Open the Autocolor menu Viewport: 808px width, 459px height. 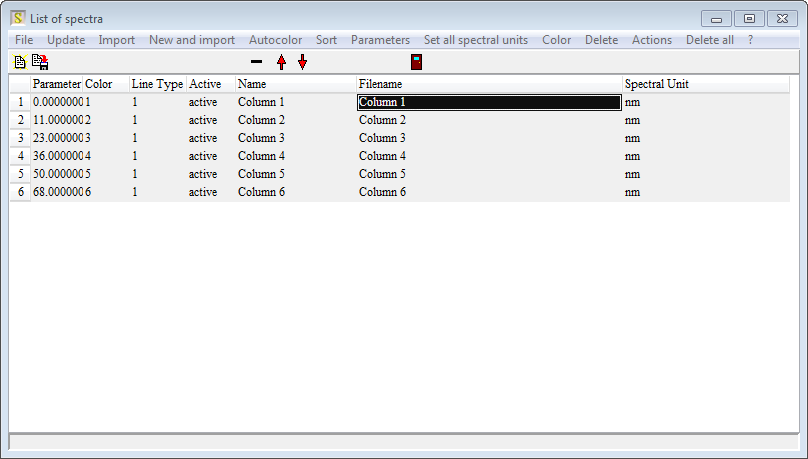click(275, 40)
